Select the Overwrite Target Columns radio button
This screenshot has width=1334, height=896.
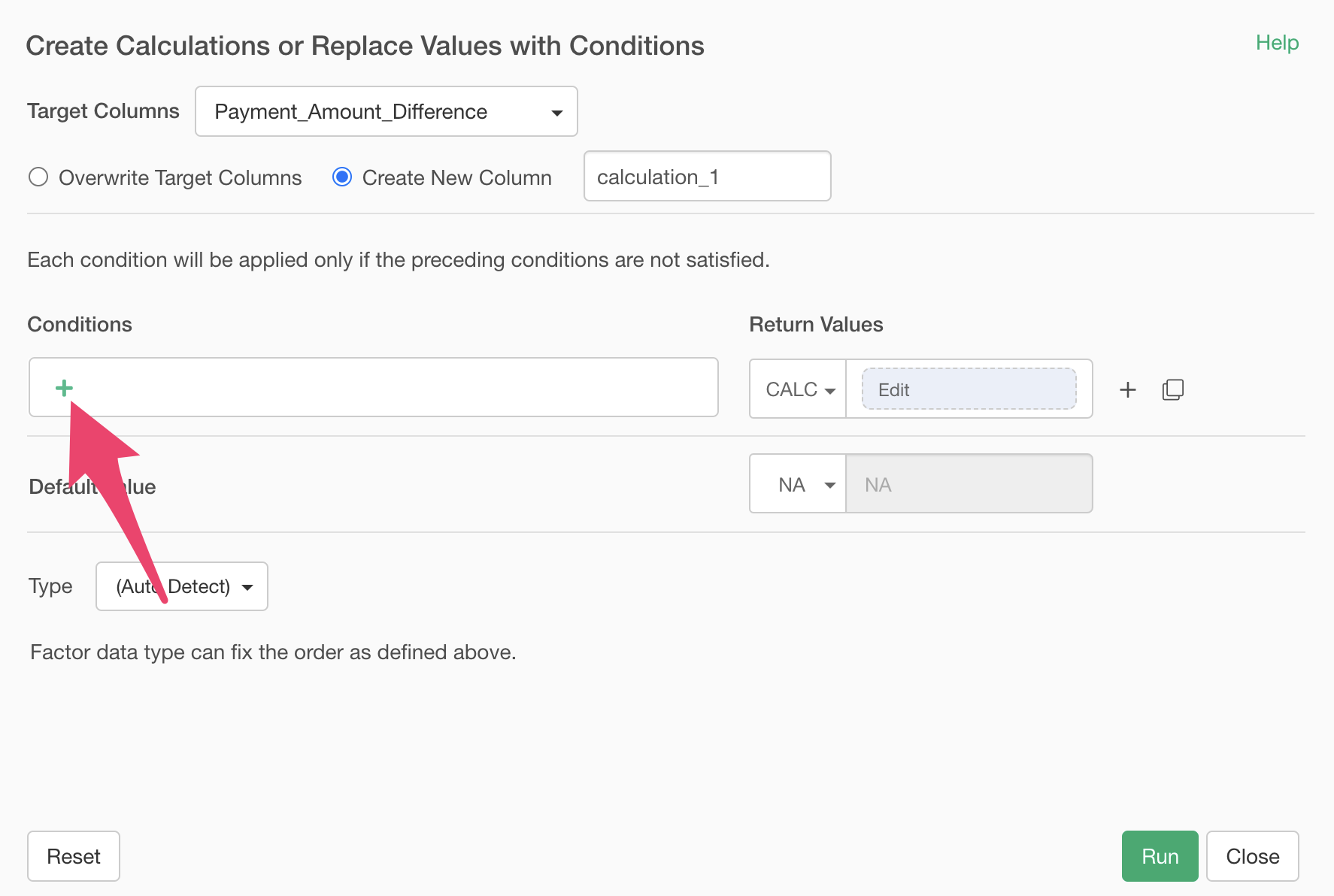click(38, 177)
